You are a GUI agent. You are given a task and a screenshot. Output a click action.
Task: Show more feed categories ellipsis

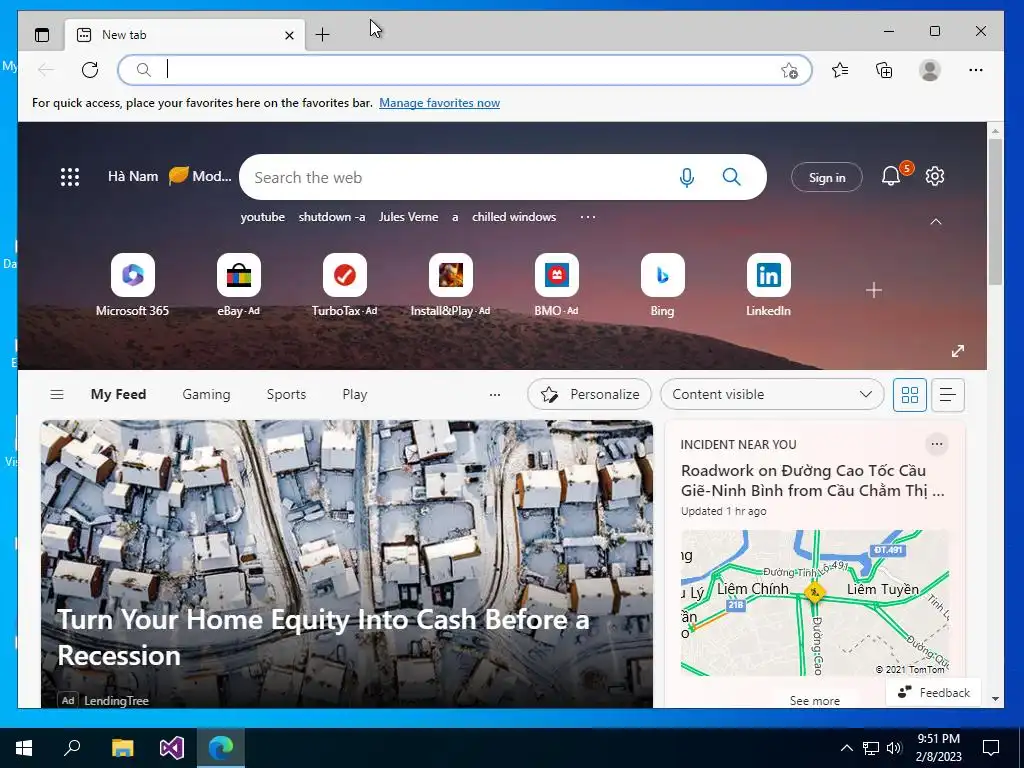[495, 394]
